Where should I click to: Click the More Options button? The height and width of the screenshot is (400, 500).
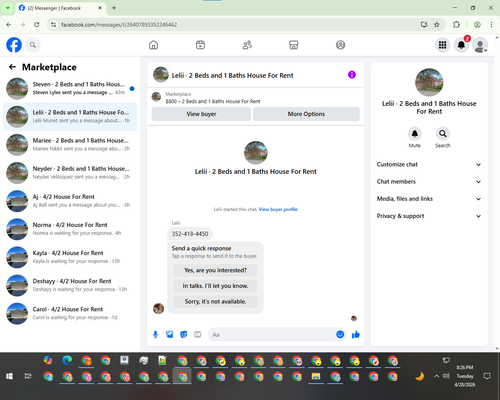[306, 114]
